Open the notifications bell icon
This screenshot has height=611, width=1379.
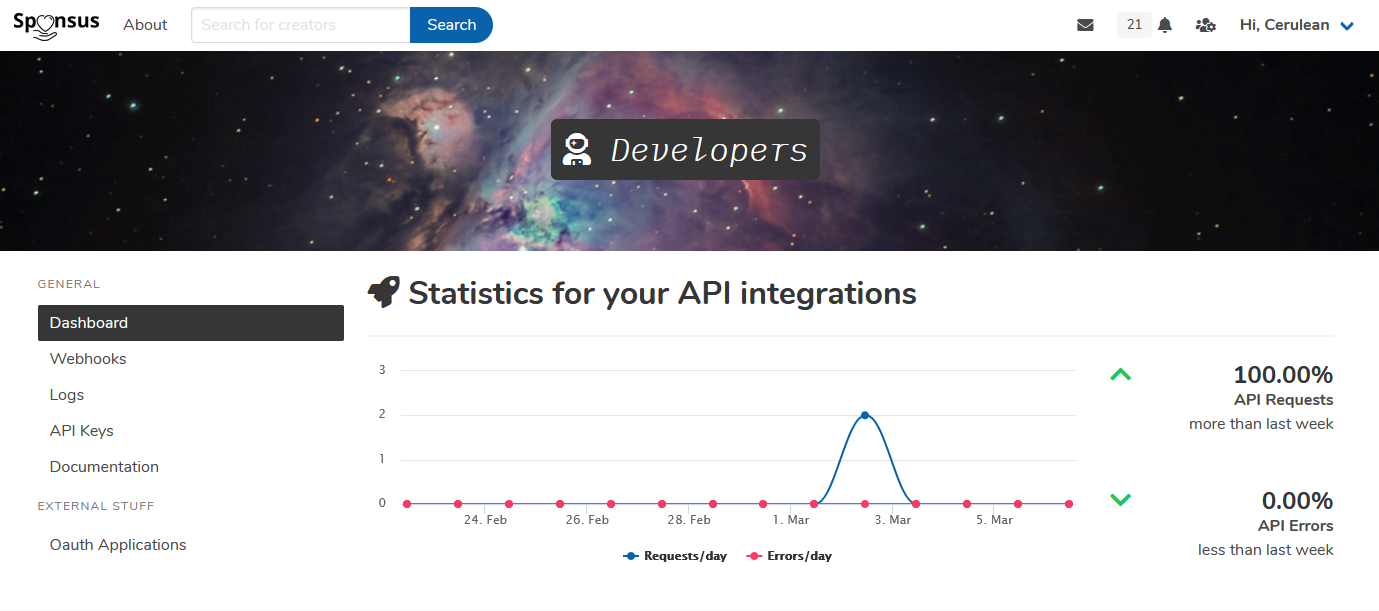[1165, 25]
